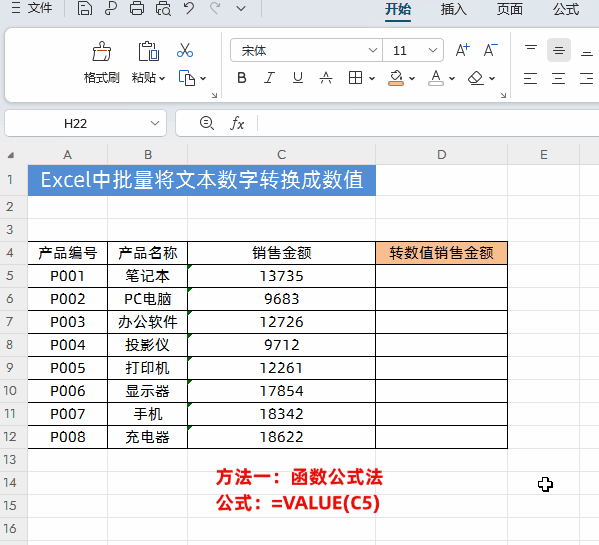Expand the fill color dropdown arrow
Viewport: 599px width, 545px height.
point(412,78)
